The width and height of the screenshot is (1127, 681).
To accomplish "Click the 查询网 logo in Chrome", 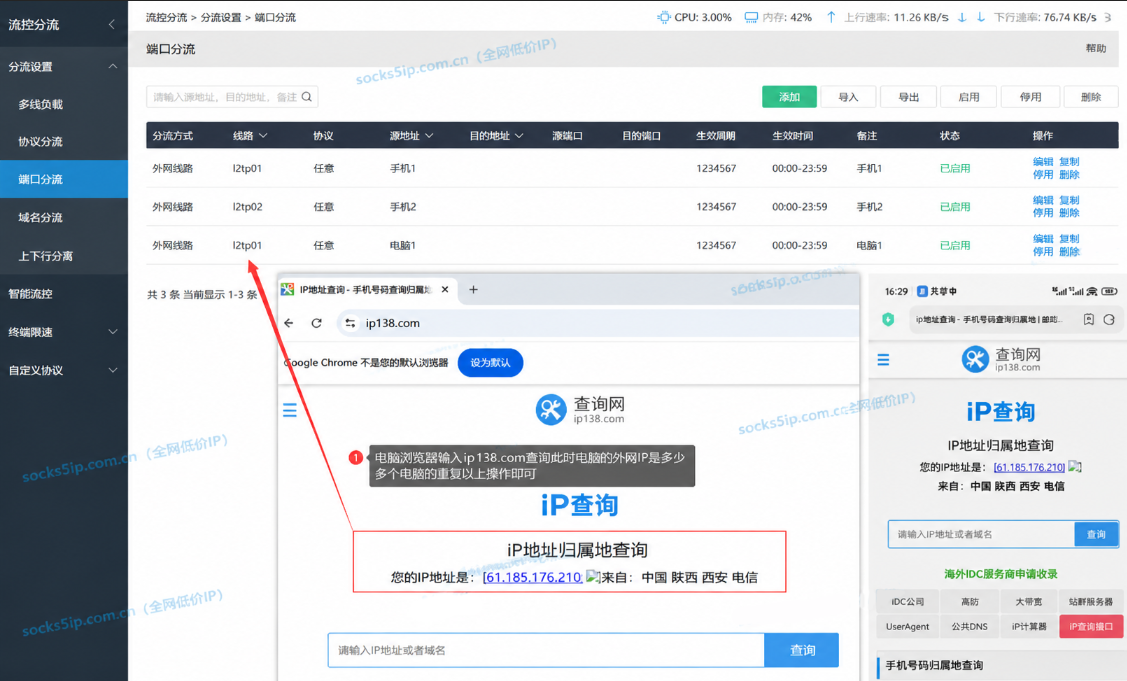I will (x=580, y=409).
